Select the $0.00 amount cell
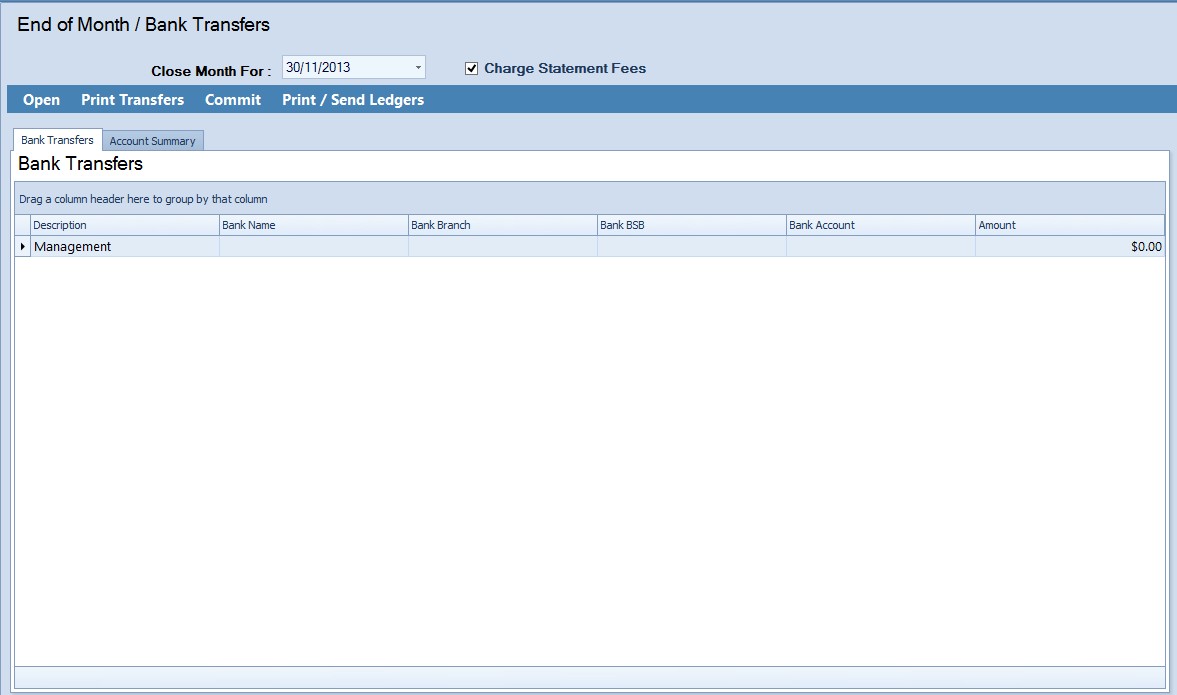1177x695 pixels. click(x=1069, y=247)
